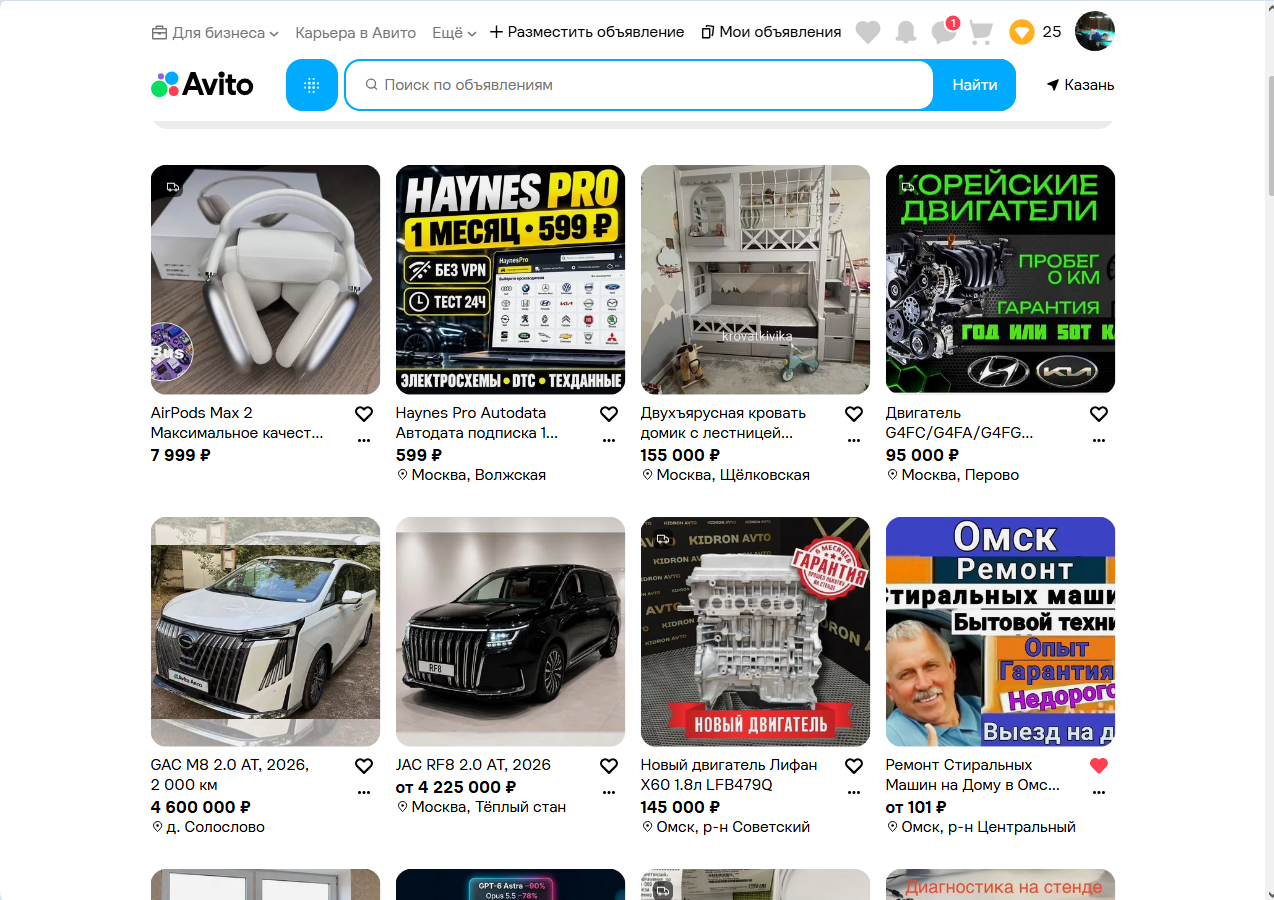Open the all categories grid button
Screen dimensions: 1274x900
[312, 85]
